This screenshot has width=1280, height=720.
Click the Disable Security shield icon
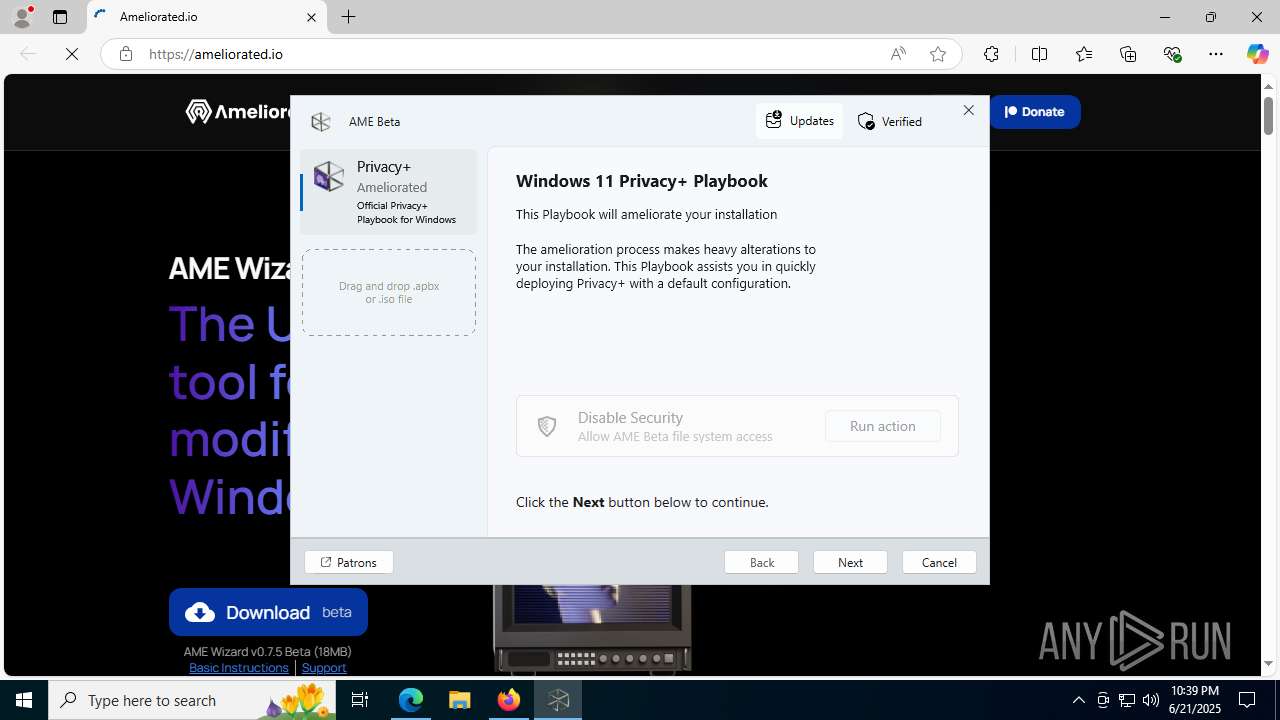(x=547, y=427)
